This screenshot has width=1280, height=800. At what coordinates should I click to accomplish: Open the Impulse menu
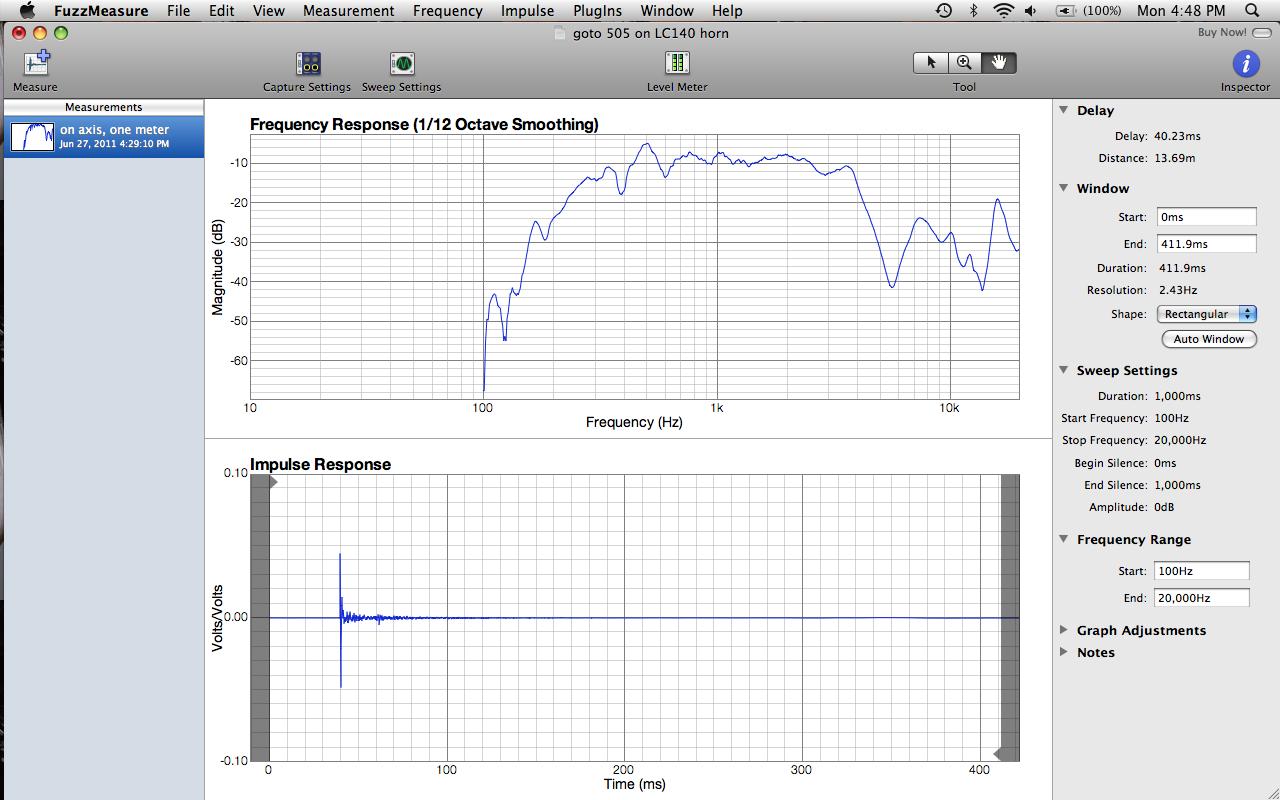tap(527, 10)
